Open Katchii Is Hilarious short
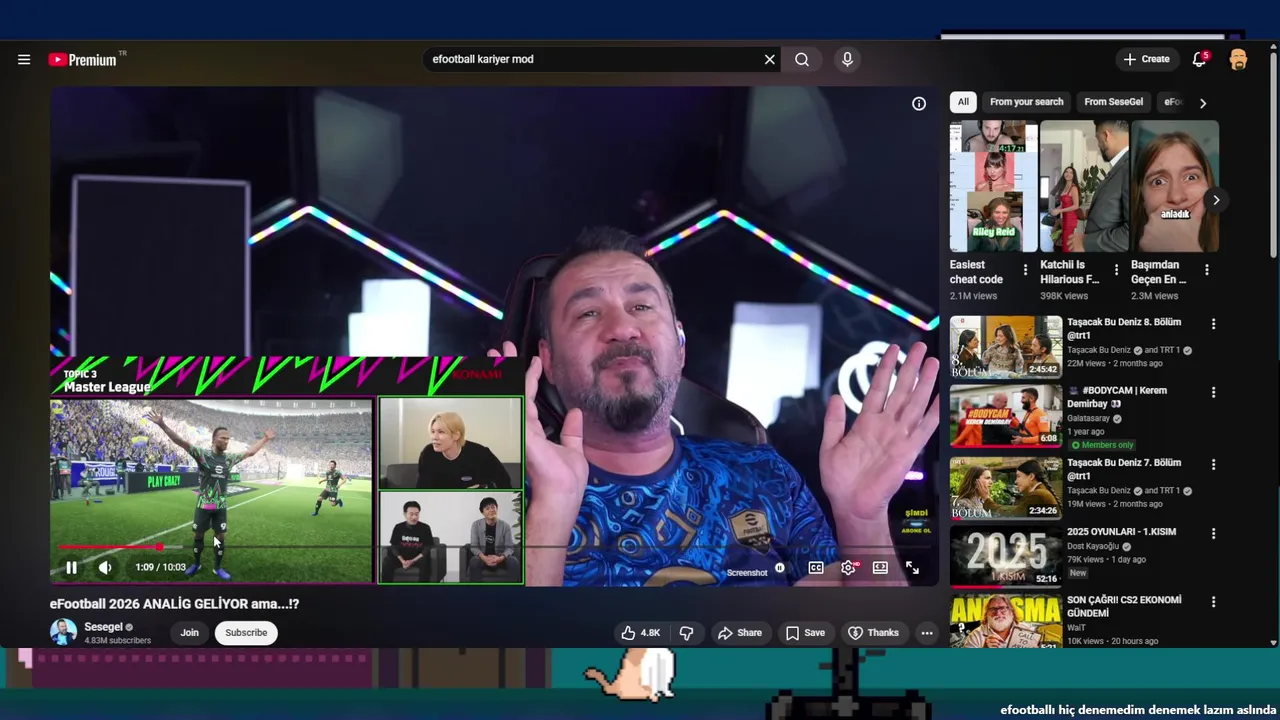The image size is (1280, 720). [x=1084, y=186]
